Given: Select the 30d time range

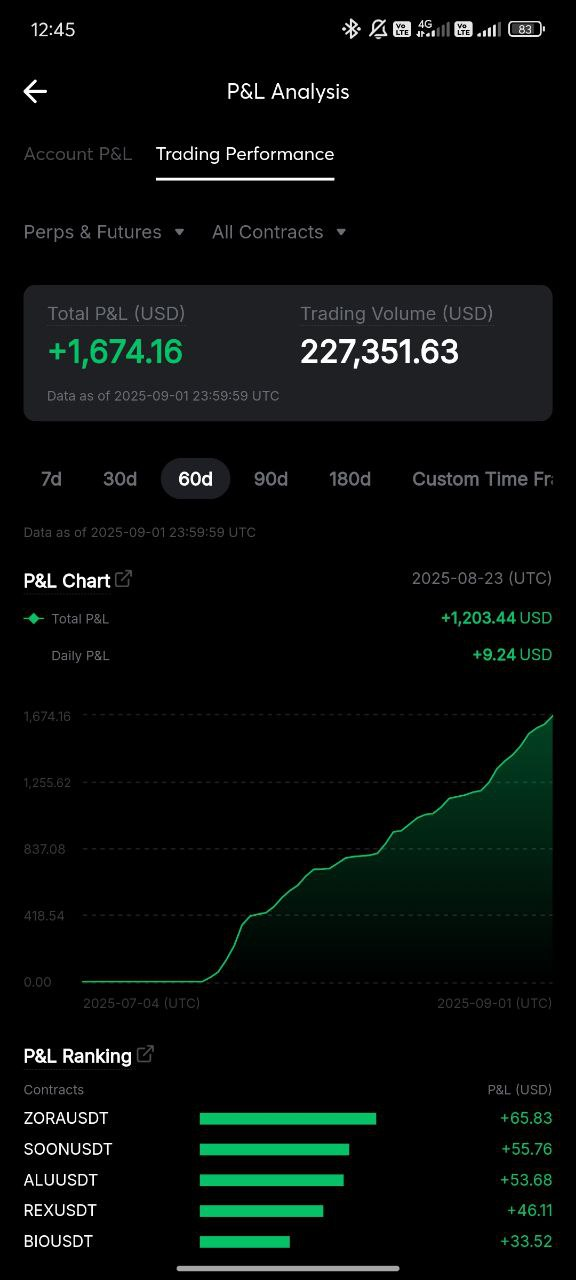Looking at the screenshot, I should click(120, 479).
